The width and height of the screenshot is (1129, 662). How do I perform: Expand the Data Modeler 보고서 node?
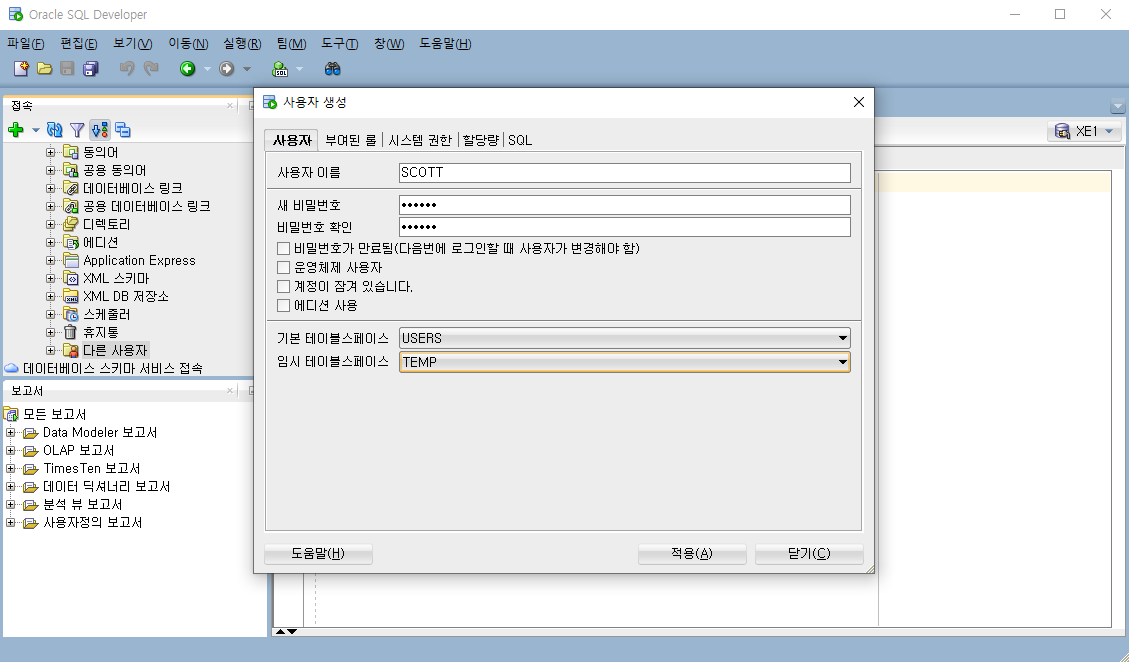pos(11,432)
